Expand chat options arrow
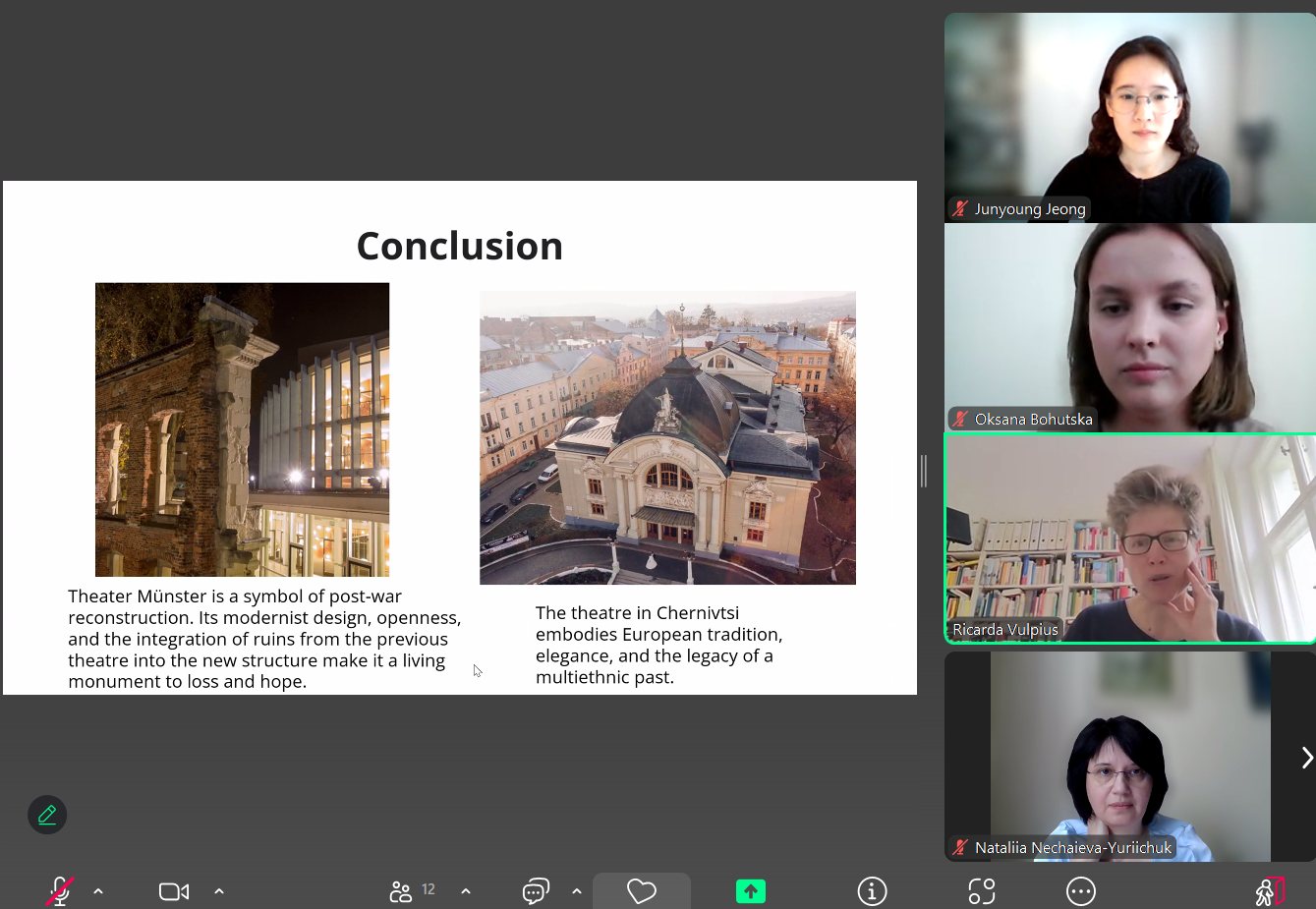The image size is (1316, 909). [577, 891]
